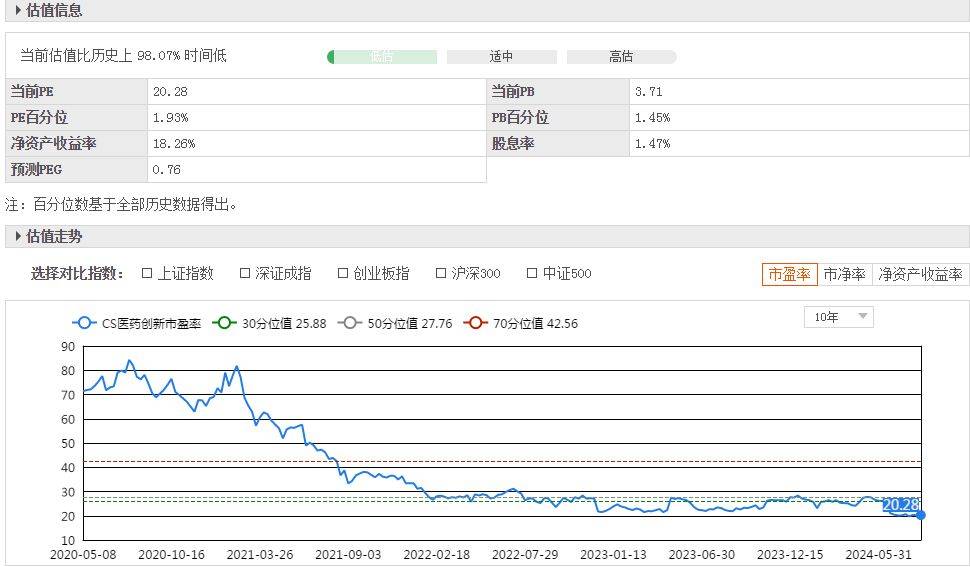Enable 创业板指 index comparison
Image resolution: width=970 pixels, height=567 pixels.
343,273
